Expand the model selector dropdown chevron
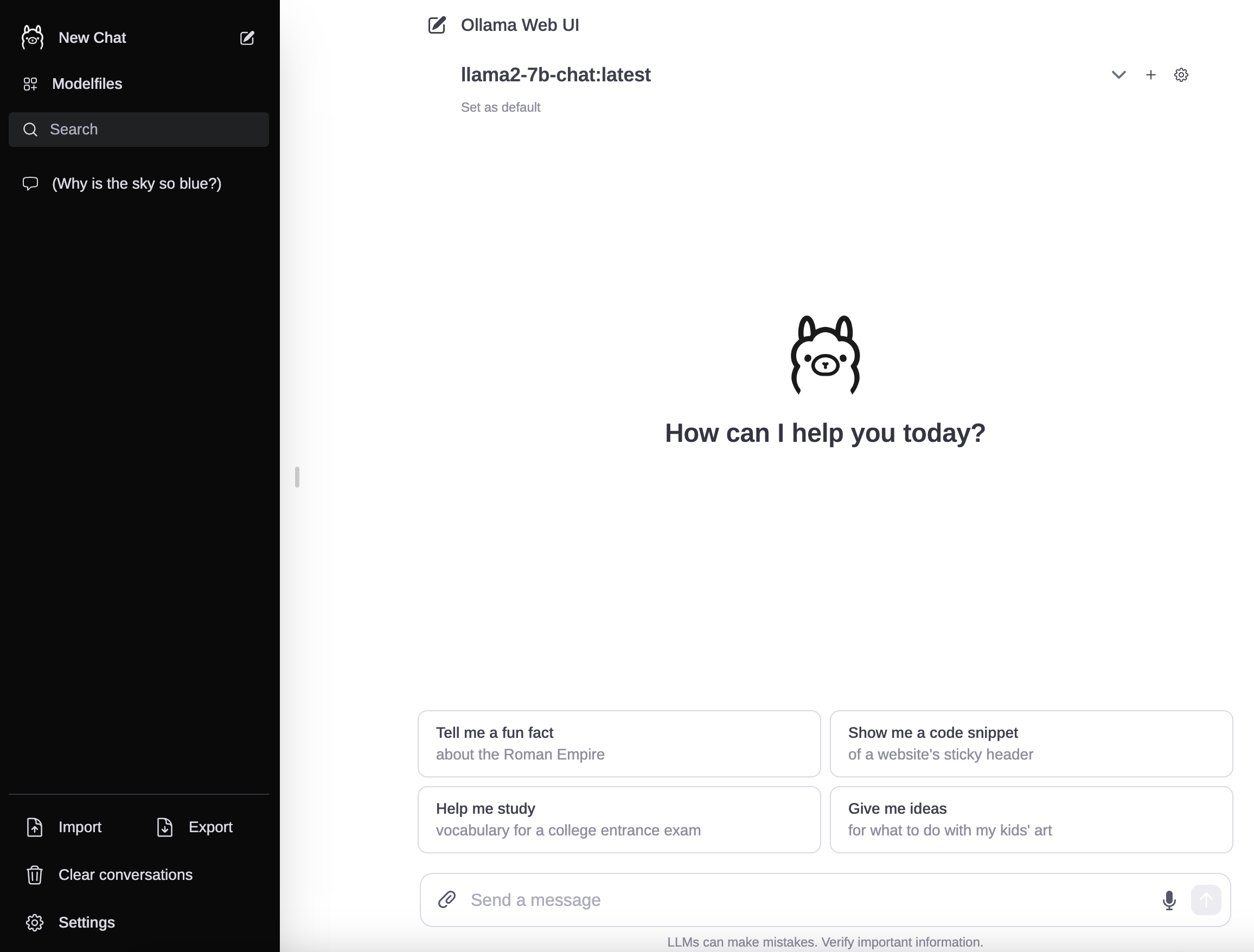 (x=1118, y=75)
